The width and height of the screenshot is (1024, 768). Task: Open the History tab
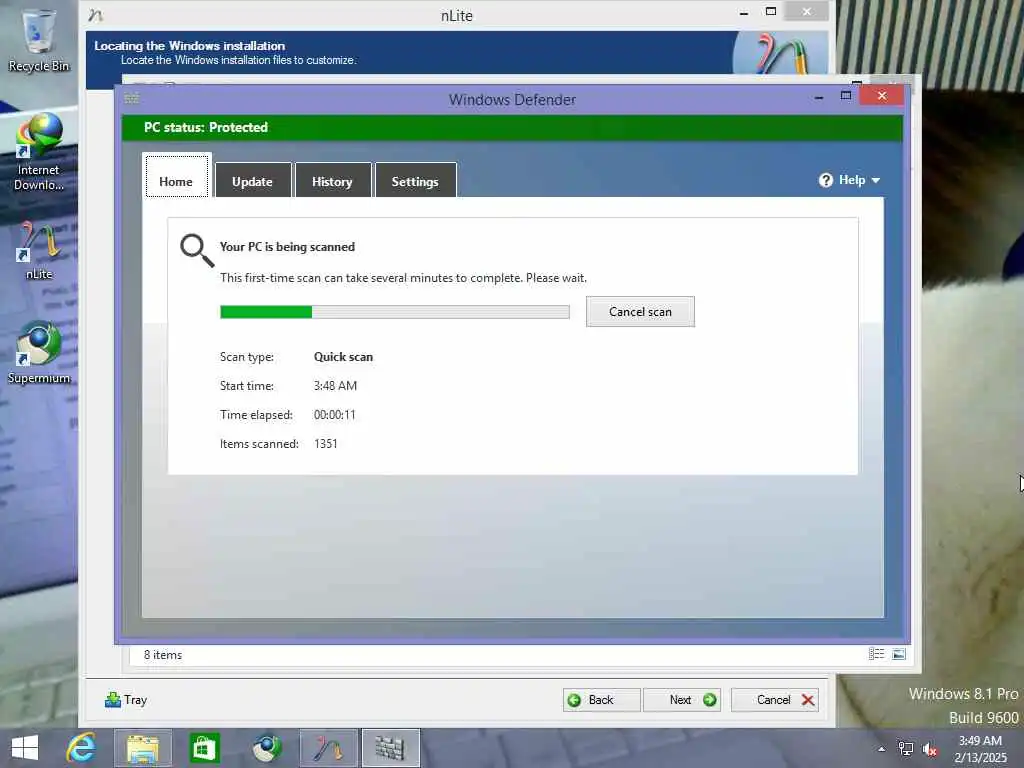(333, 180)
